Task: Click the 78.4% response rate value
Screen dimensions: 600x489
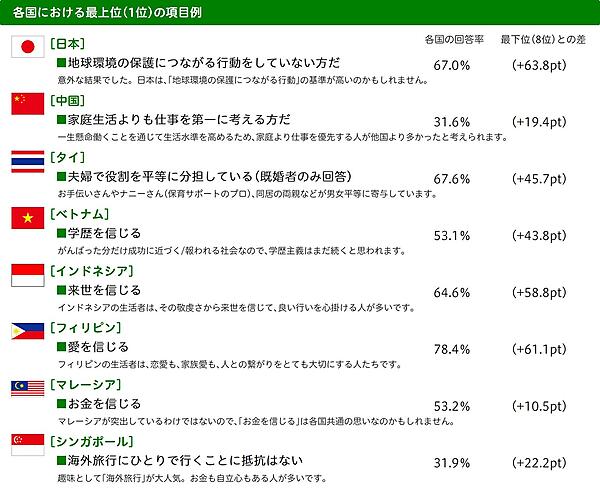Action: pyautogui.click(x=452, y=349)
